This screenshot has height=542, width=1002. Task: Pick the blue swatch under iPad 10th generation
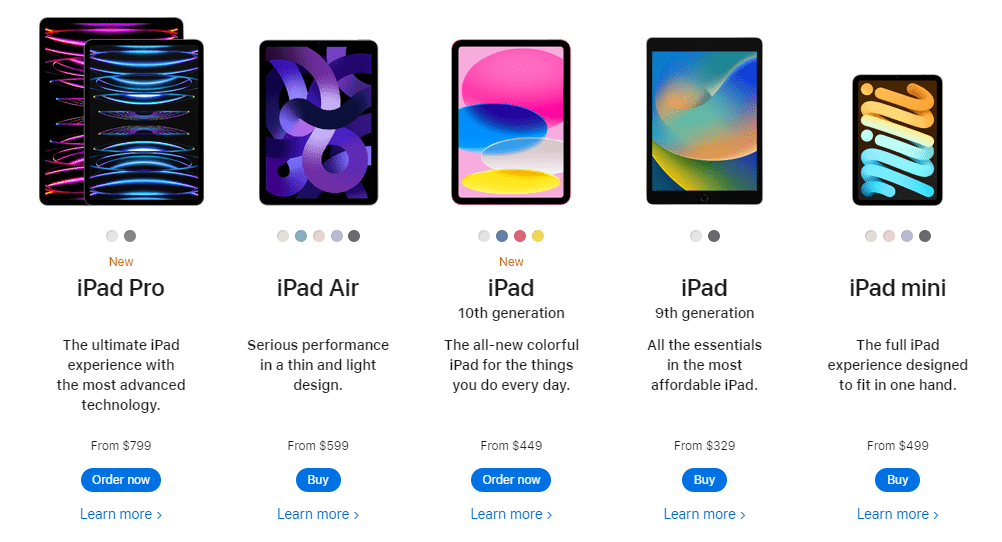[502, 236]
